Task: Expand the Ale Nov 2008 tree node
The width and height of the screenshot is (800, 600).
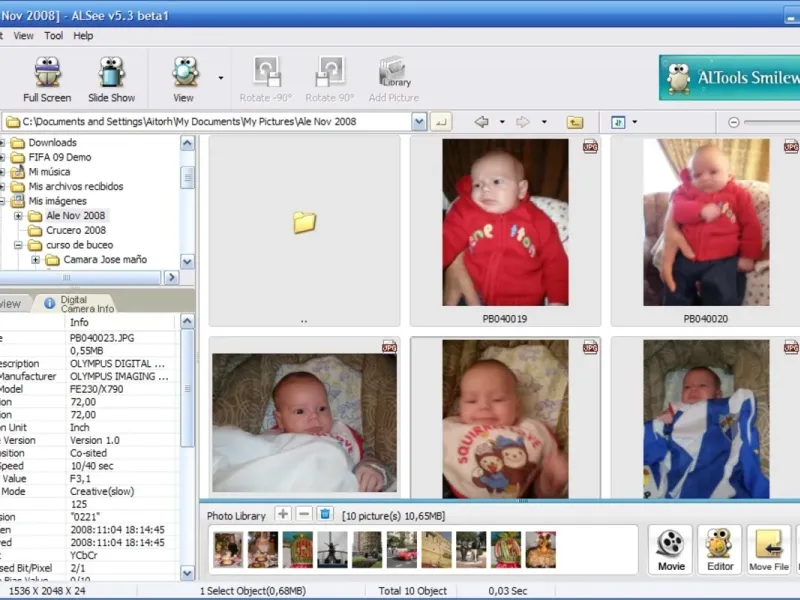Action: tap(18, 216)
